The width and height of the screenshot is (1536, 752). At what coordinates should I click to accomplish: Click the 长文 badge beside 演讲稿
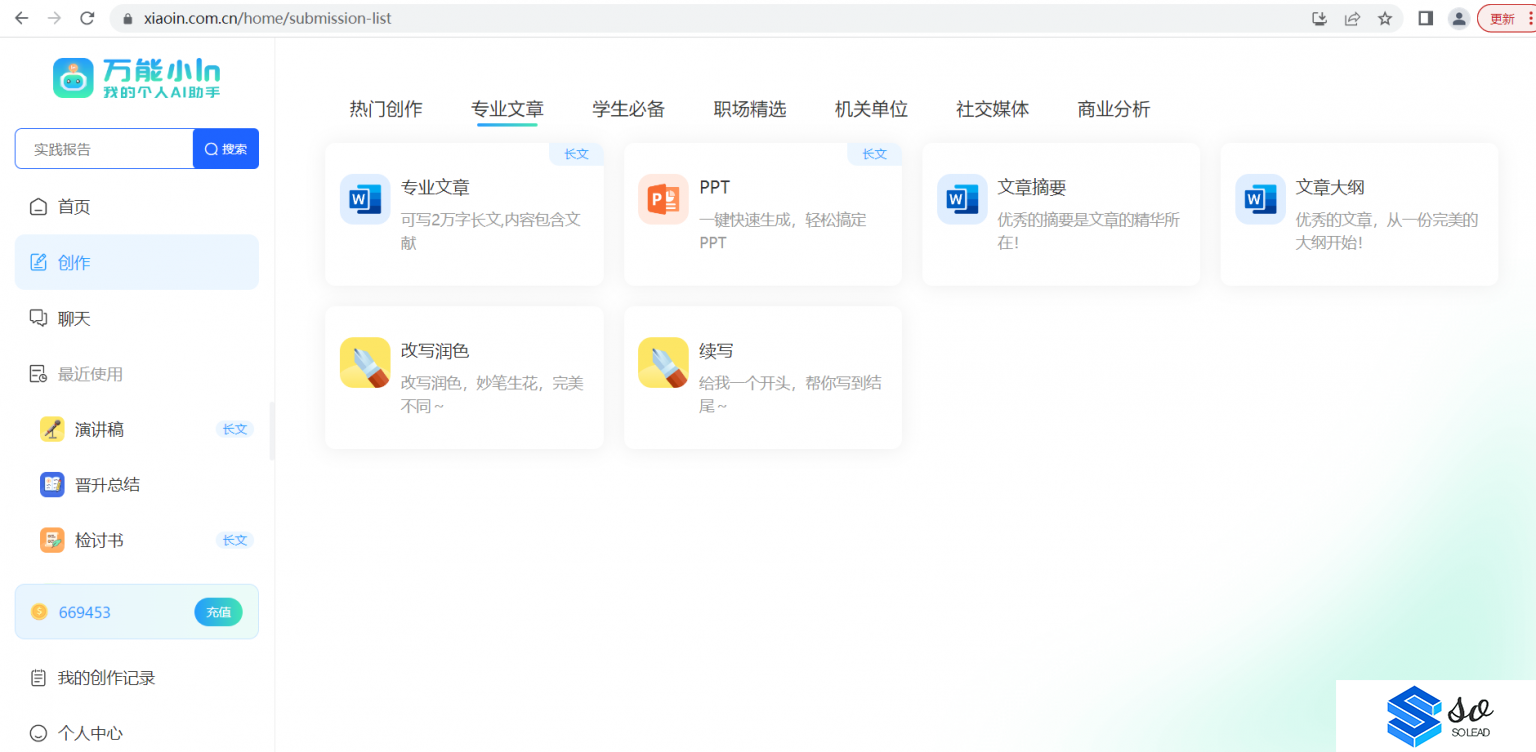click(x=235, y=429)
